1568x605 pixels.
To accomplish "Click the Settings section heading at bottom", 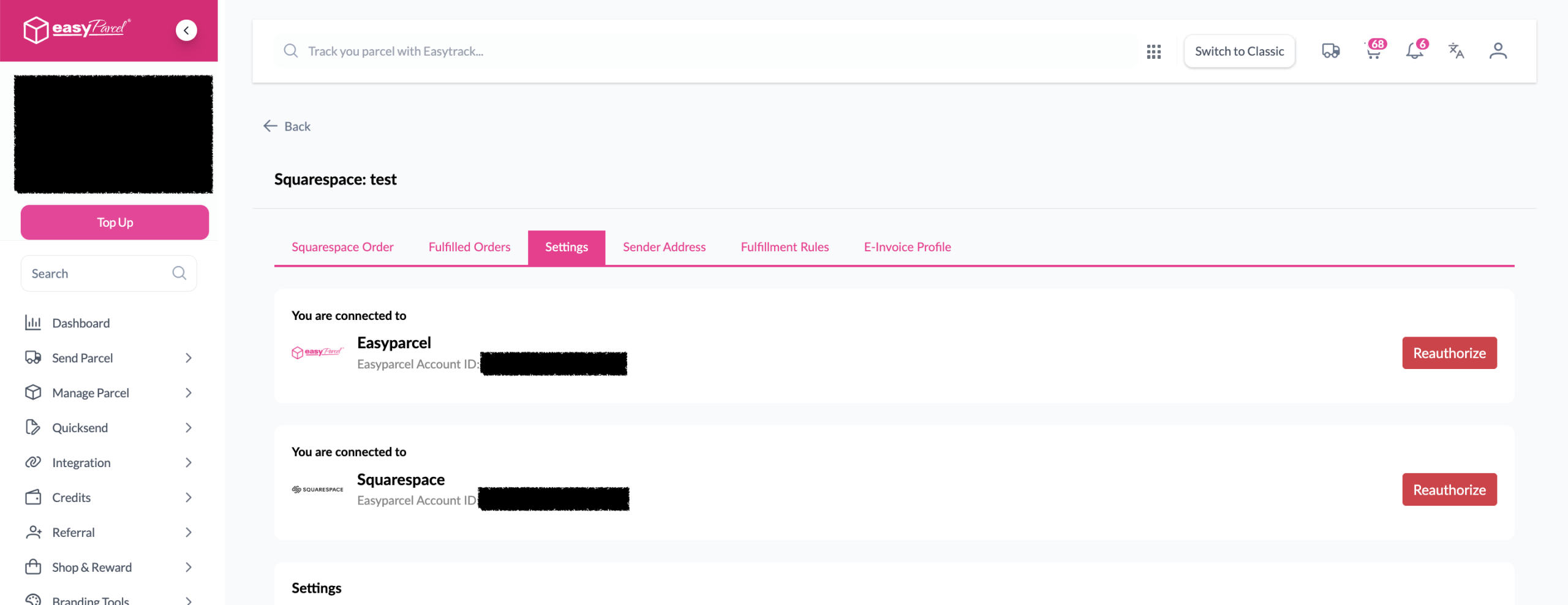I will pyautogui.click(x=316, y=588).
